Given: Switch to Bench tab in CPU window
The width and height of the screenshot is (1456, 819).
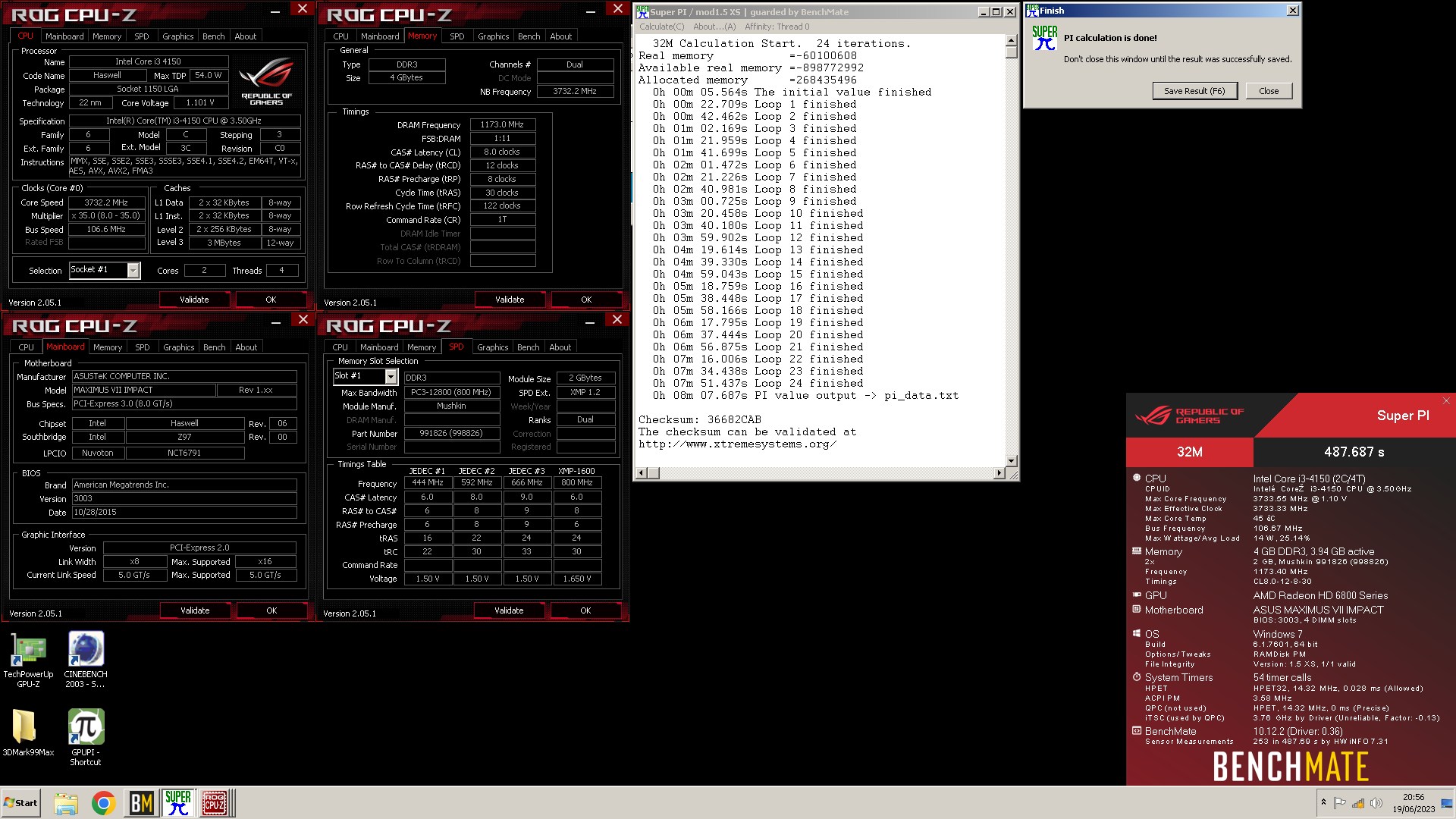Looking at the screenshot, I should (214, 36).
